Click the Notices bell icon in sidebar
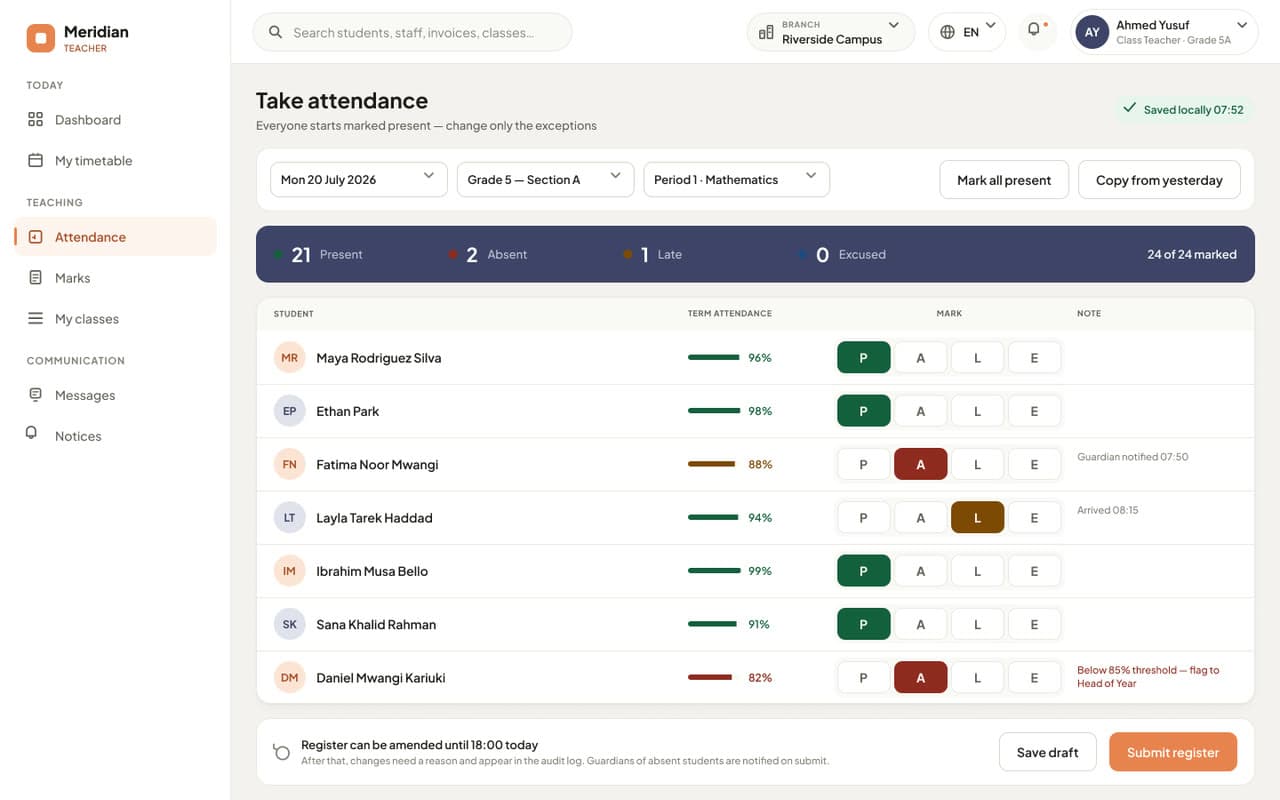The width and height of the screenshot is (1280, 800). coord(32,433)
